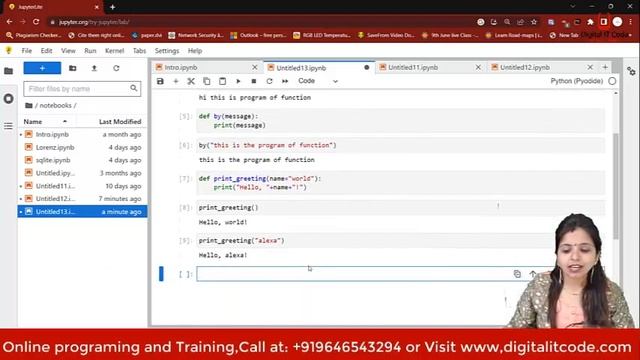Select Lorenz.ipynb in the file browser
This screenshot has width=640, height=360.
point(82,147)
